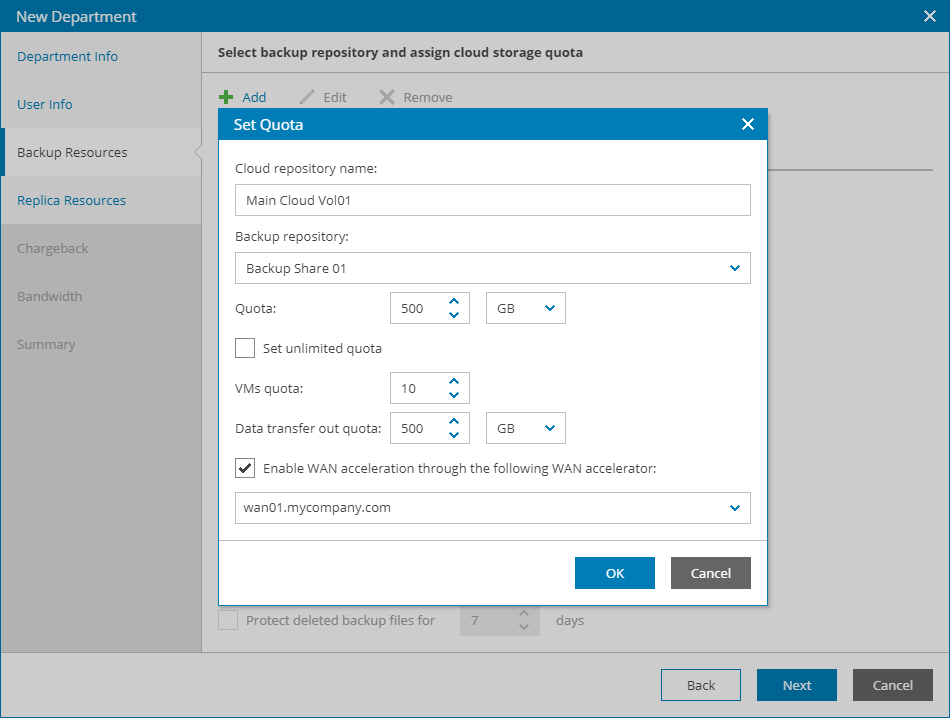Click the X Remove icon
Image resolution: width=950 pixels, height=718 pixels.
(387, 97)
